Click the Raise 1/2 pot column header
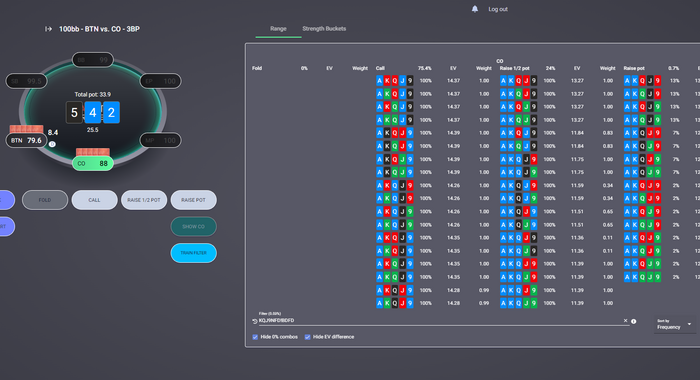The image size is (700, 380). (x=514, y=68)
